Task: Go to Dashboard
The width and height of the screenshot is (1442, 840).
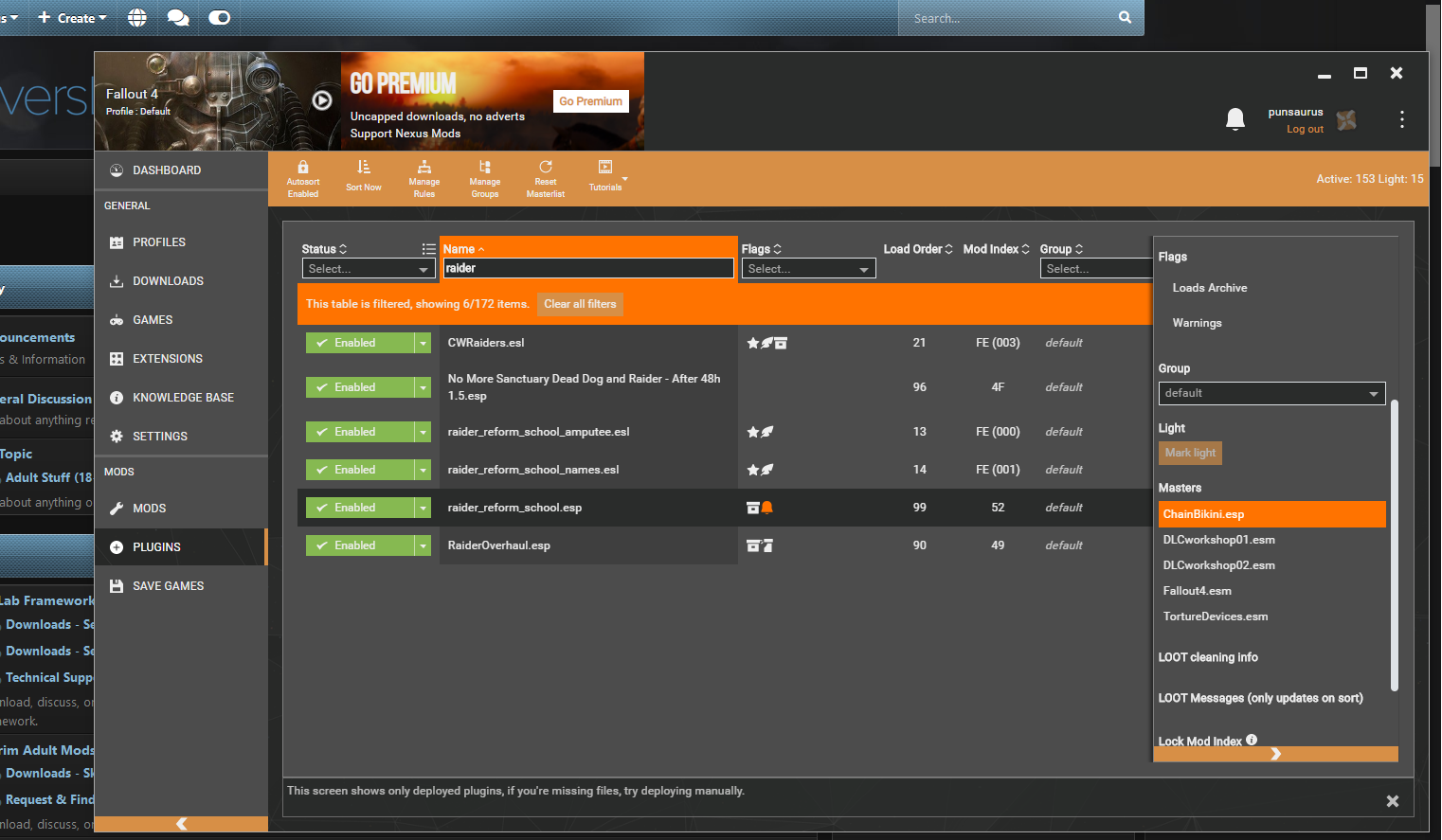Action: [181, 170]
